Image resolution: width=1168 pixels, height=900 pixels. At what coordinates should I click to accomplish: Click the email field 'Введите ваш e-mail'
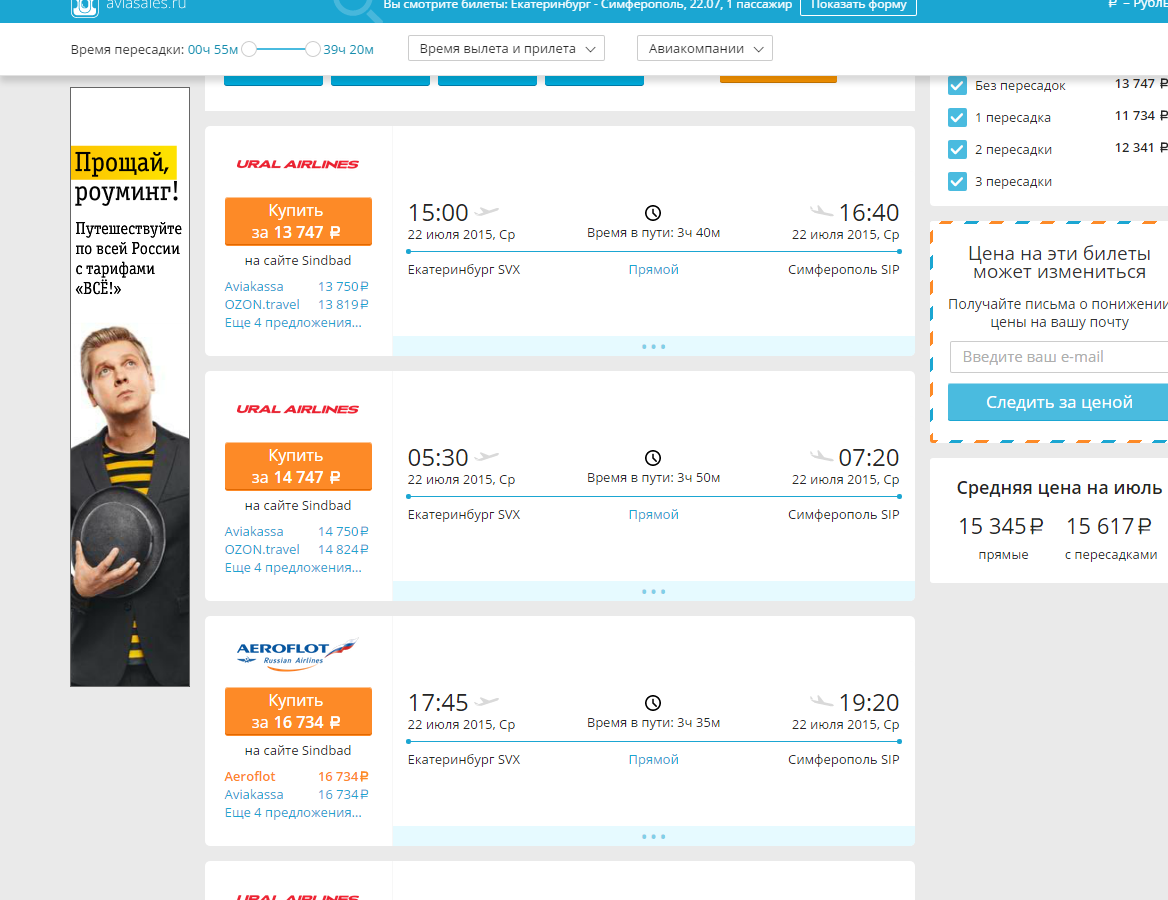(1058, 357)
